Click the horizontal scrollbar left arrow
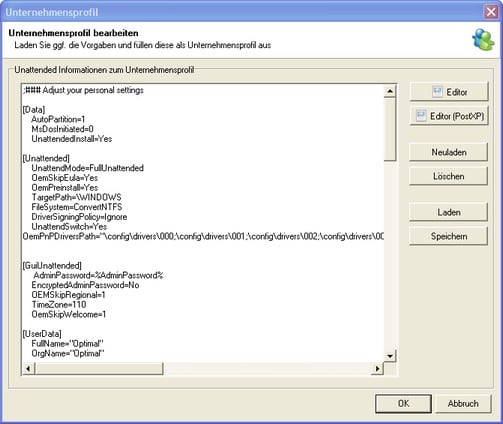The image size is (503, 424). (x=29, y=368)
